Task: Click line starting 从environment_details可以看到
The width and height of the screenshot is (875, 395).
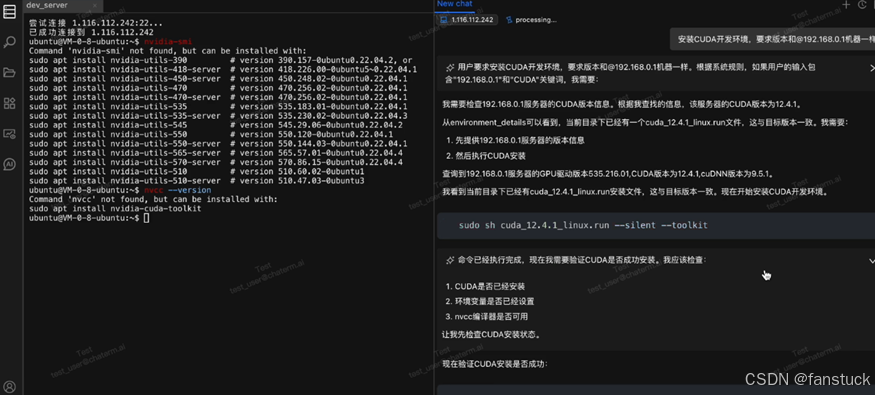Action: point(645,122)
